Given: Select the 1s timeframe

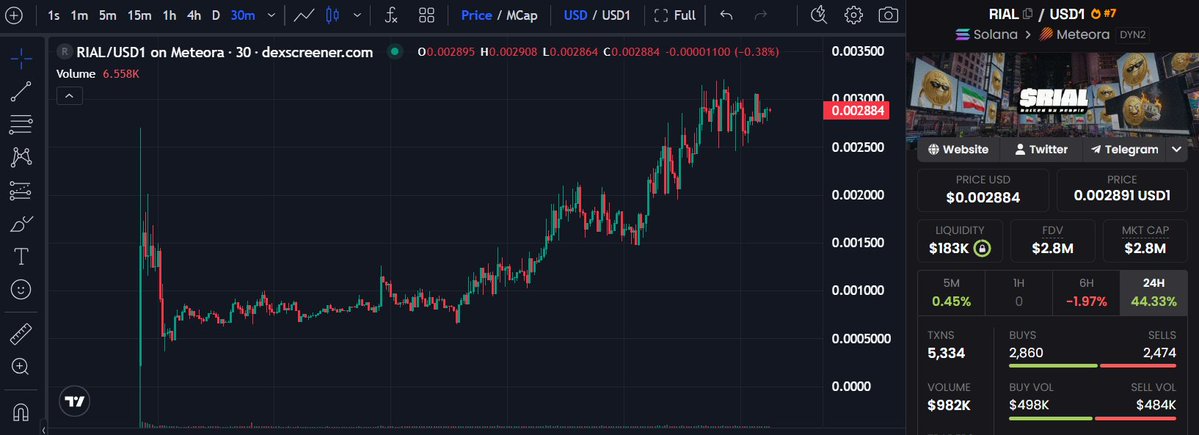Looking at the screenshot, I should click(x=54, y=15).
